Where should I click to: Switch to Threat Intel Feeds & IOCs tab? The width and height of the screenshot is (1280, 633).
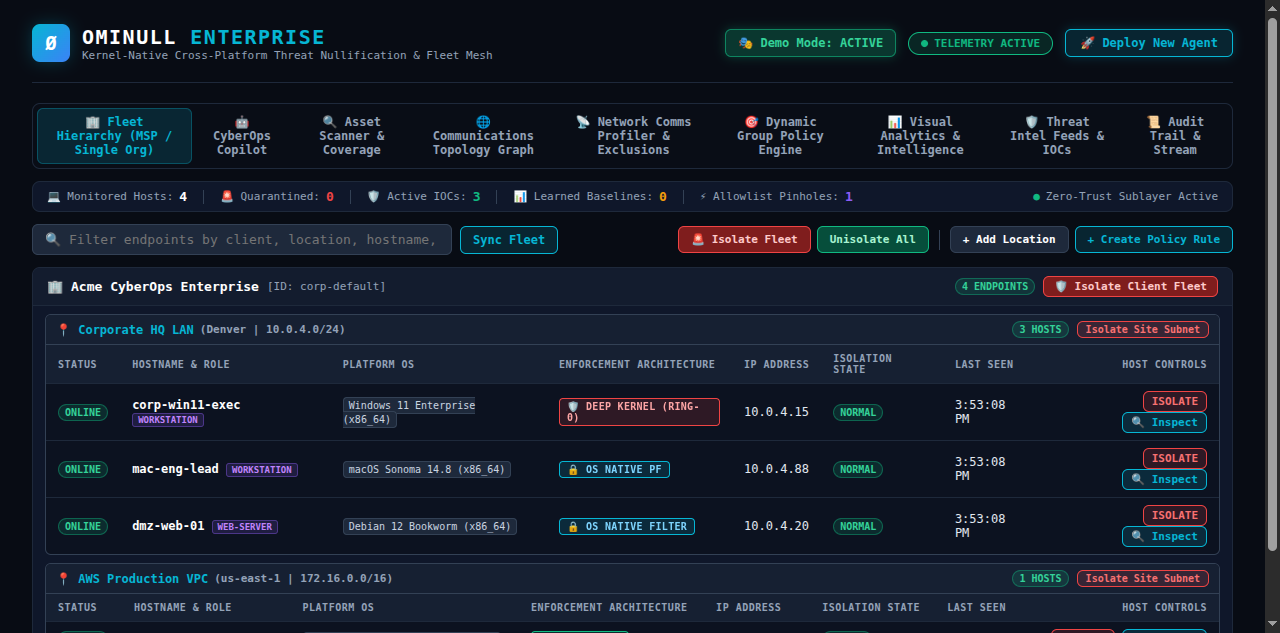pyautogui.click(x=1057, y=136)
